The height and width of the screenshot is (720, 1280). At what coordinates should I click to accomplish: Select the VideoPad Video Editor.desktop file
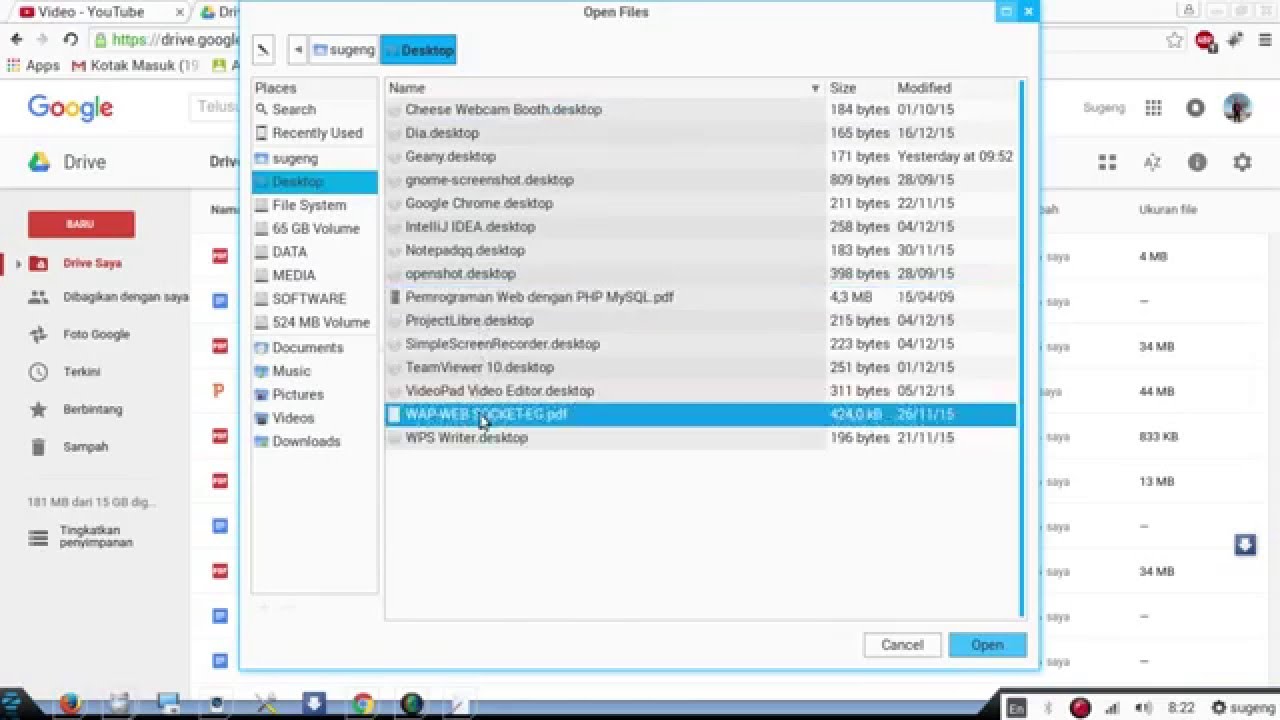[700, 391]
